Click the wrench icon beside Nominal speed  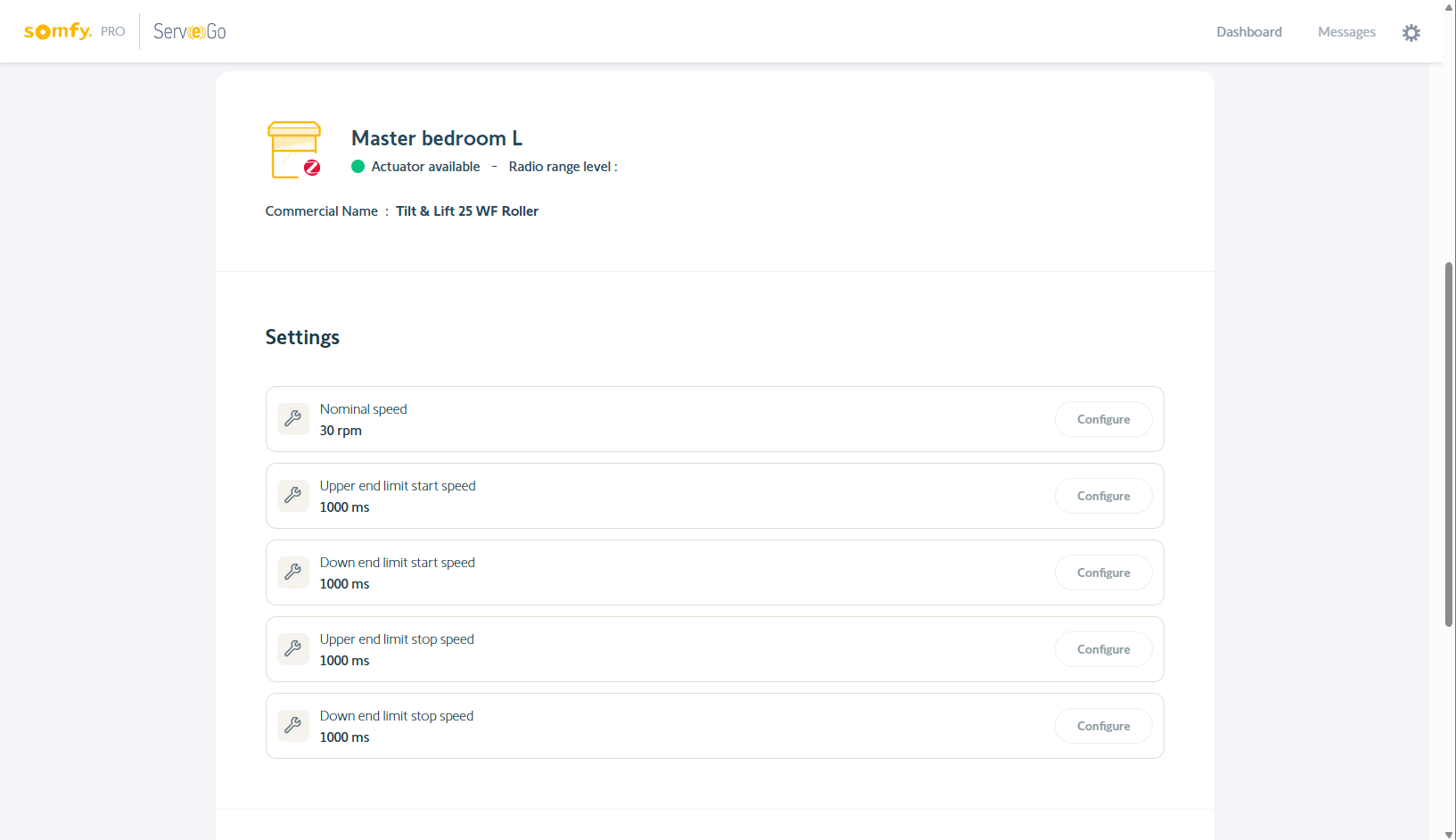point(292,418)
